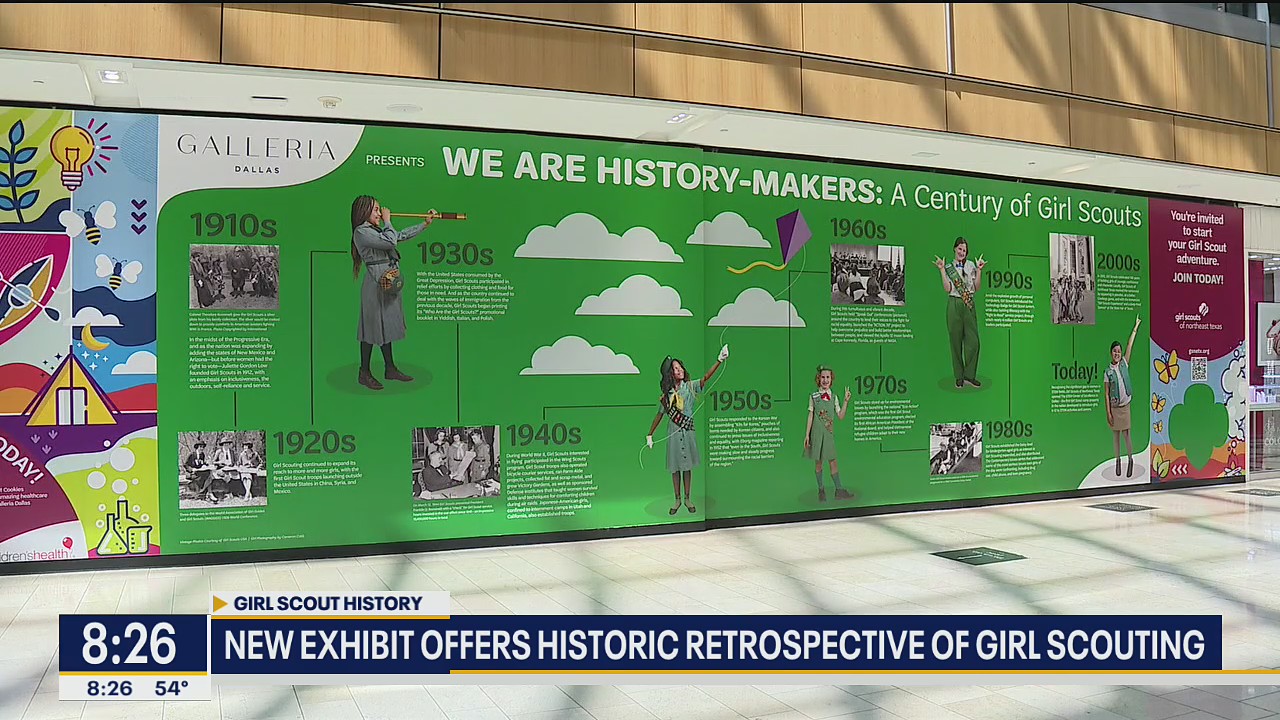Screen dimensions: 1280x720
Task: Click the "1990s" heading
Action: click(1009, 280)
